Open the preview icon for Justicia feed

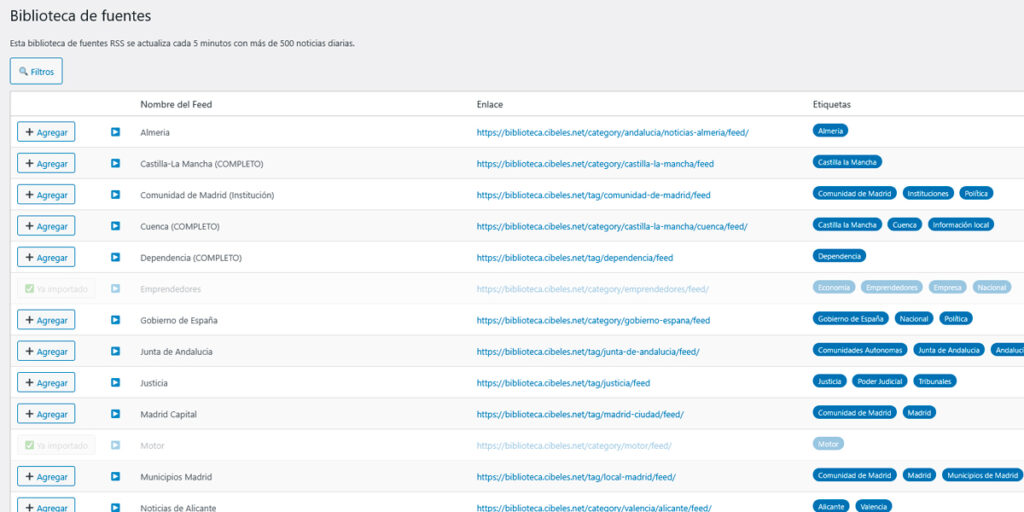115,383
